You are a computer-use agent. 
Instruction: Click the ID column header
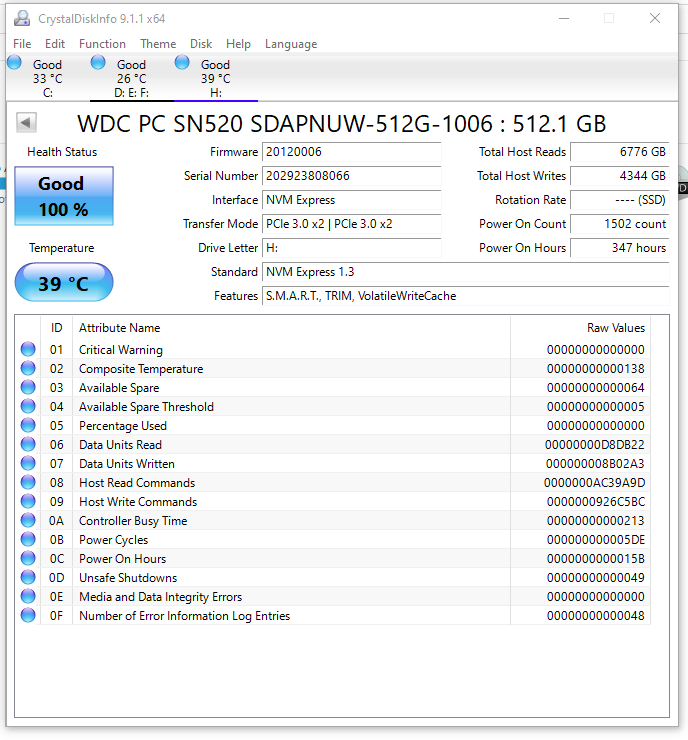(x=57, y=328)
